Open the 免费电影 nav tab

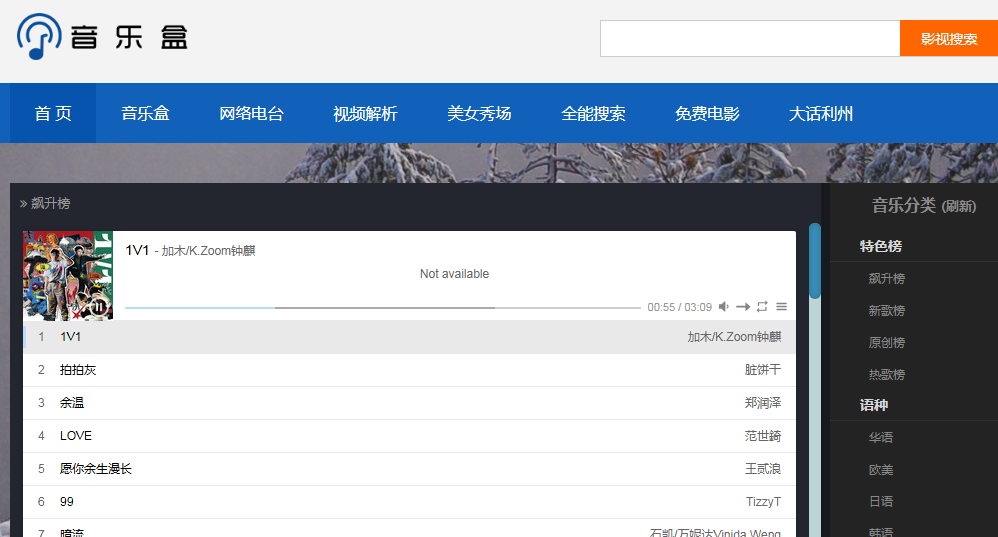pyautogui.click(x=707, y=113)
